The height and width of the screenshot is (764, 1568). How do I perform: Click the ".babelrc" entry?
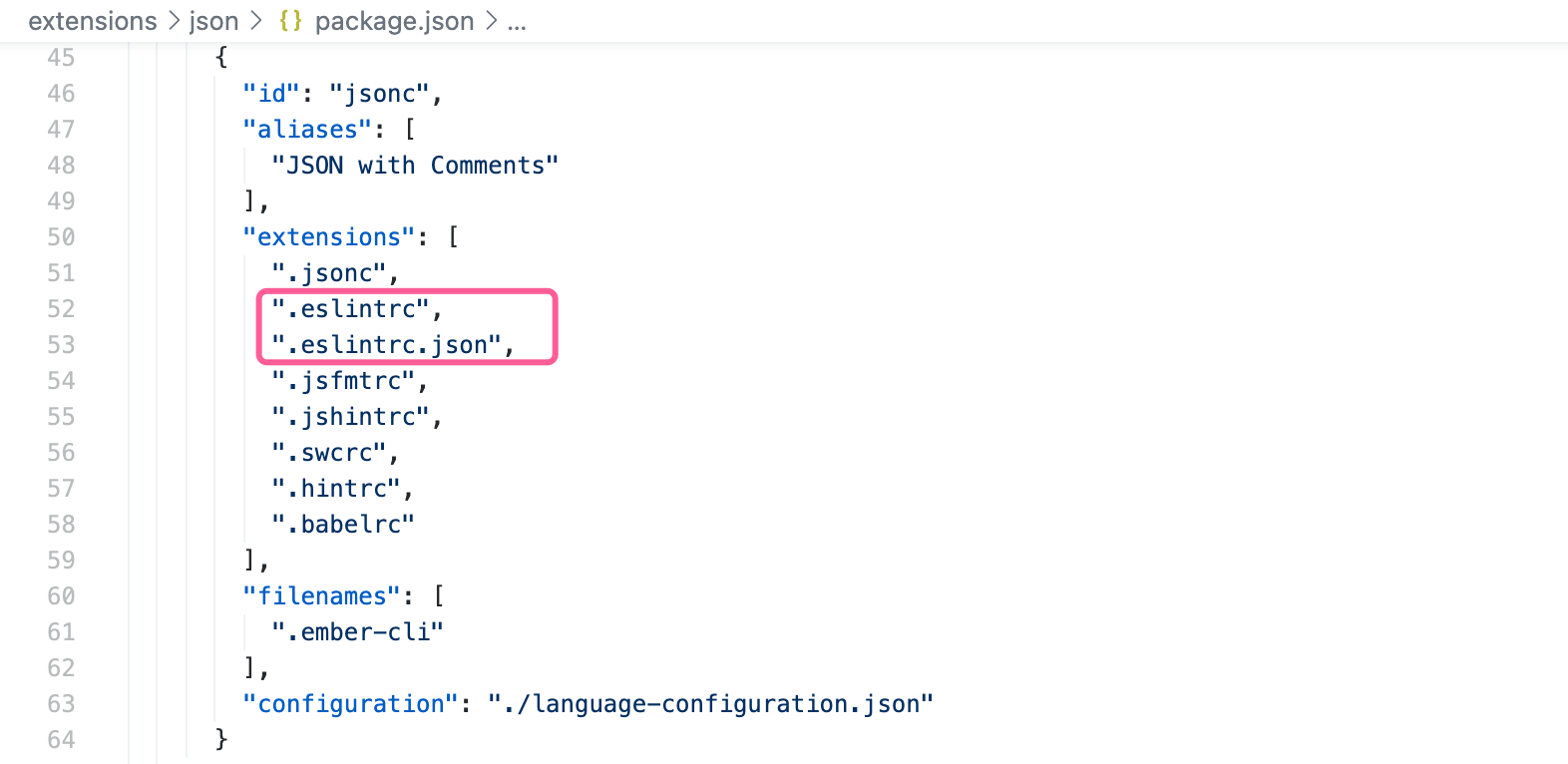tap(343, 525)
